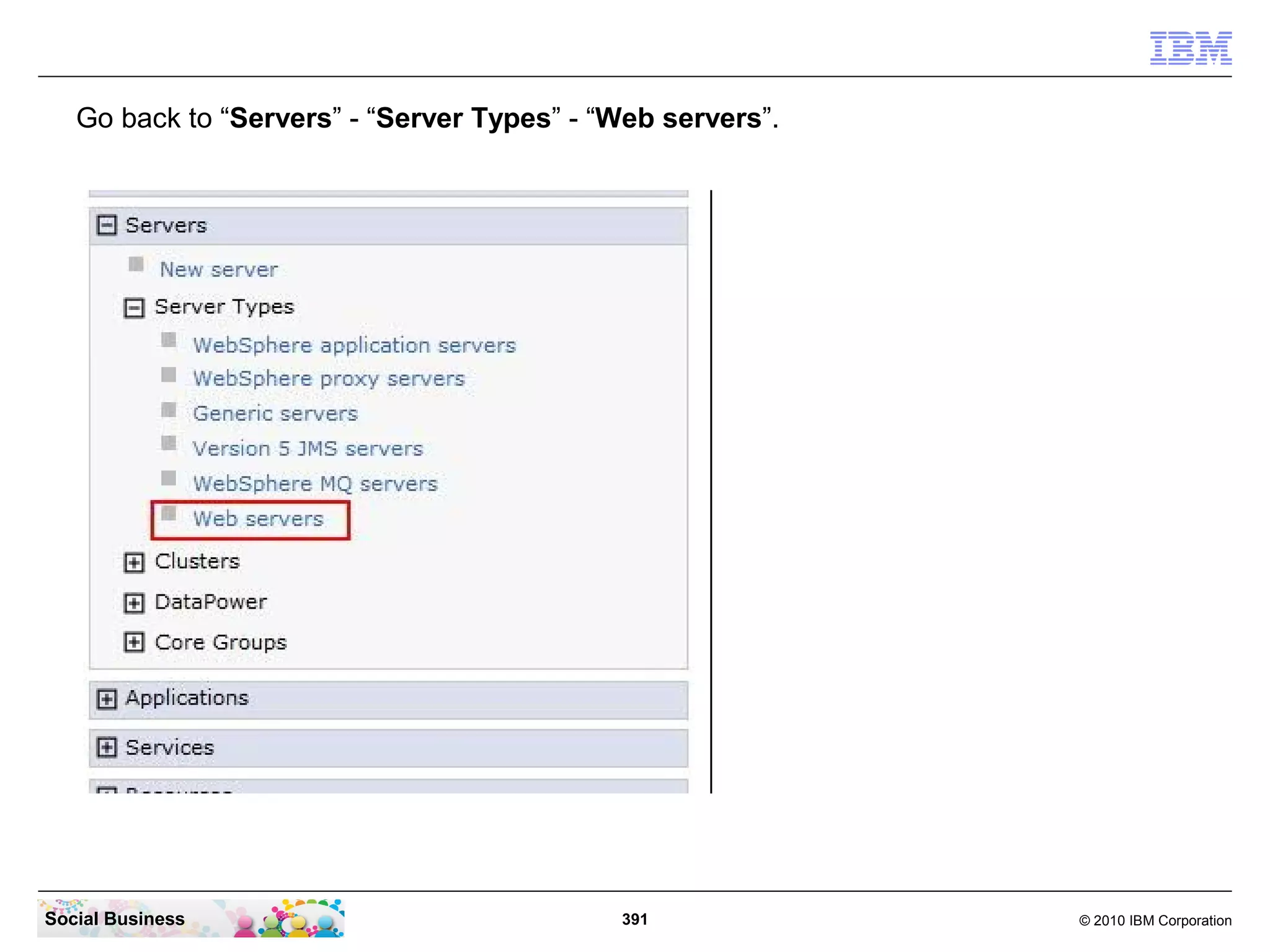Click bullet icon beside Version 5 JMS servers
This screenshot has height=952, width=1270.
tap(169, 443)
